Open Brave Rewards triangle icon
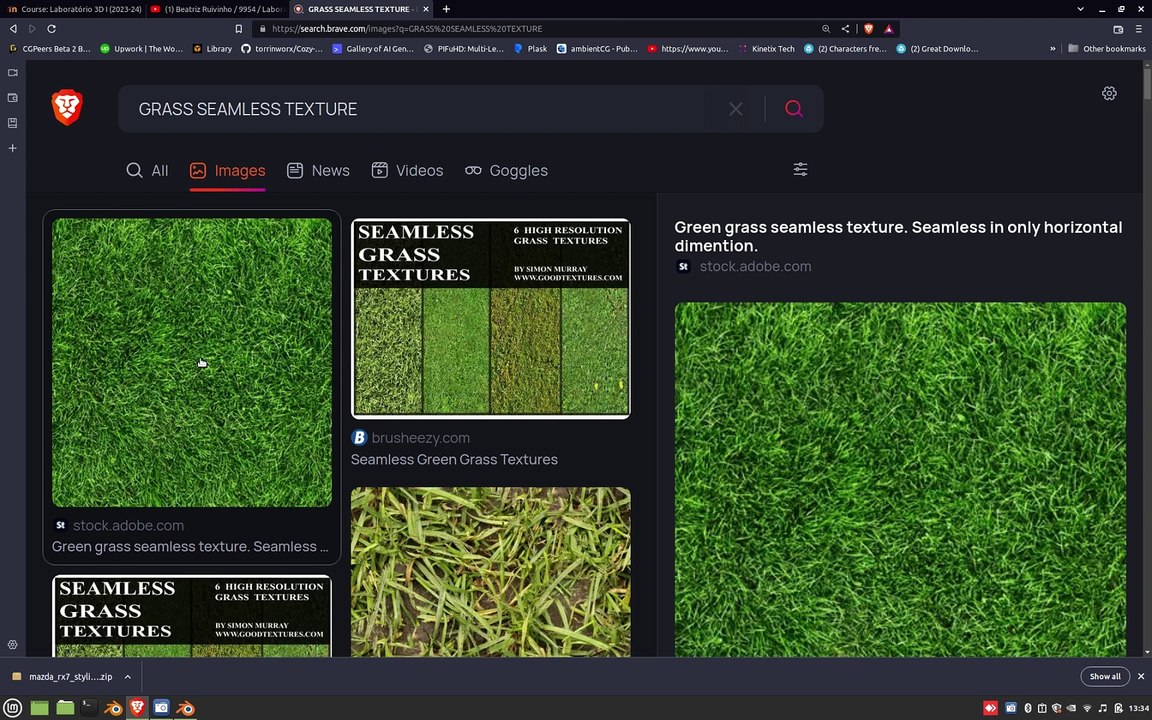 888,29
